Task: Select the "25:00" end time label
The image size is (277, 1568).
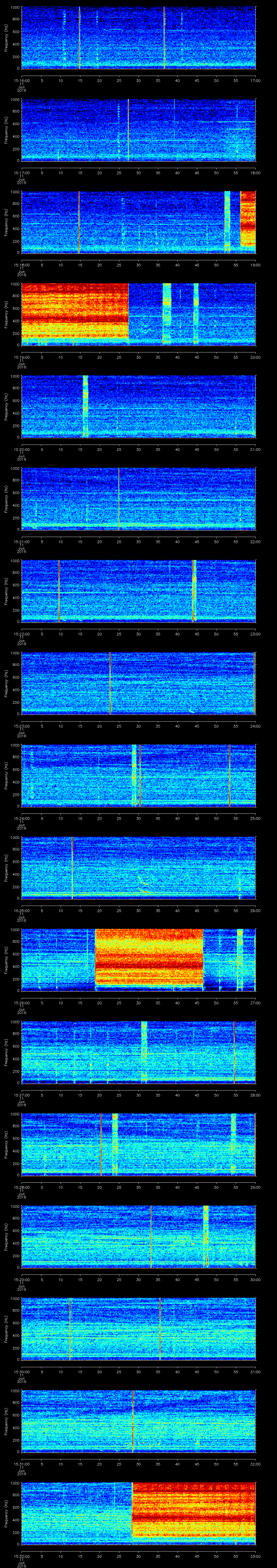Action: click(x=255, y=818)
